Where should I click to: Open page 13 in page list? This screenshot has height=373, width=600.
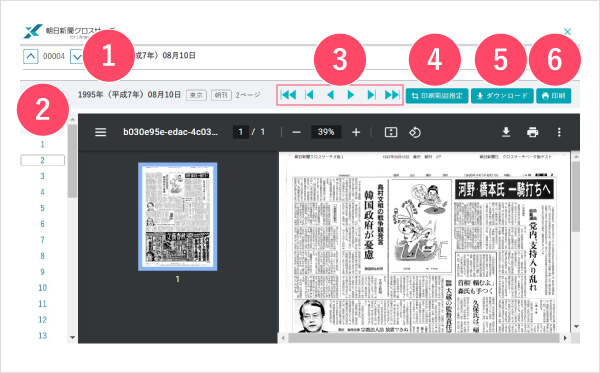42,336
